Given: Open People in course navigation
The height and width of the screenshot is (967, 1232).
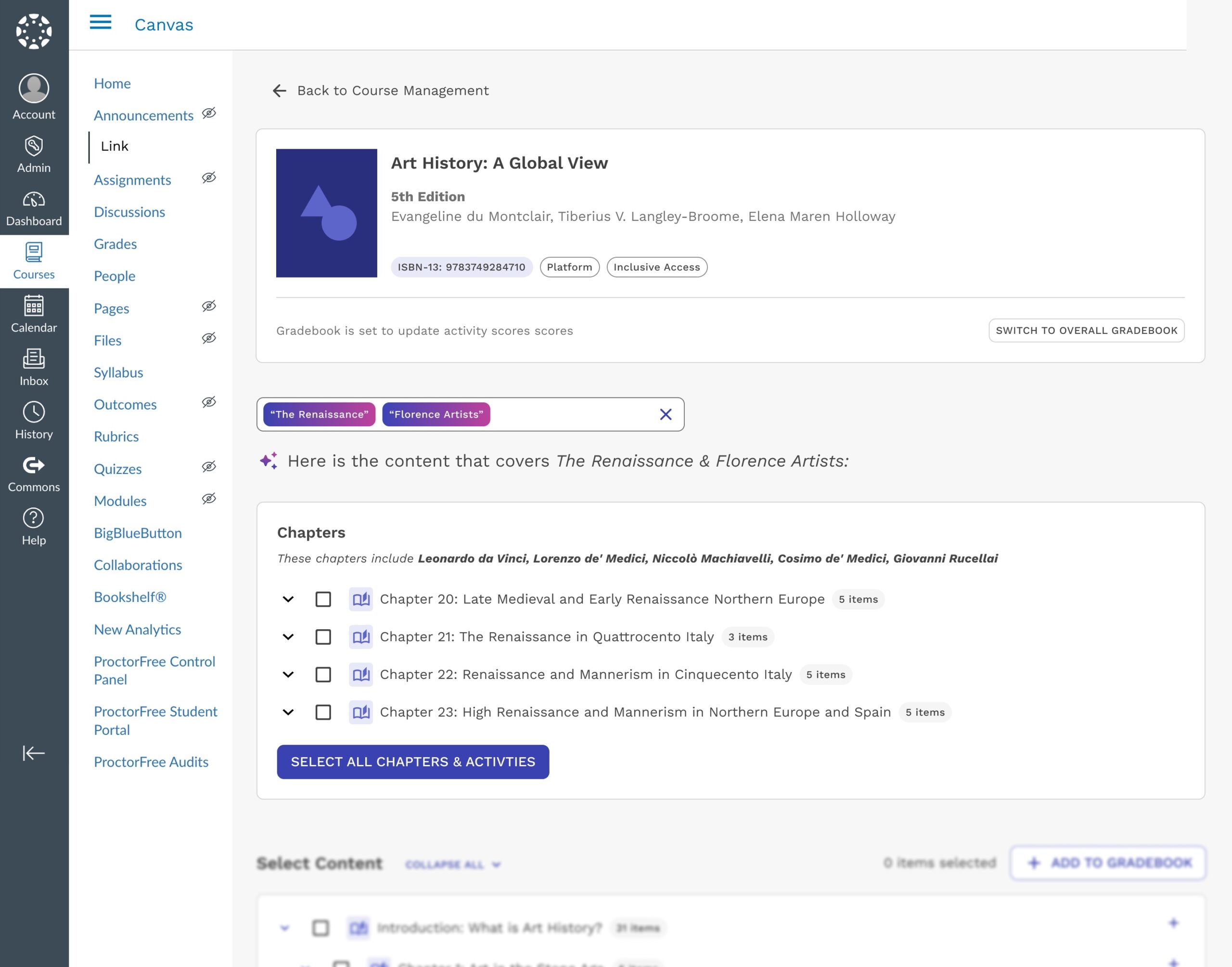Looking at the screenshot, I should coord(115,276).
